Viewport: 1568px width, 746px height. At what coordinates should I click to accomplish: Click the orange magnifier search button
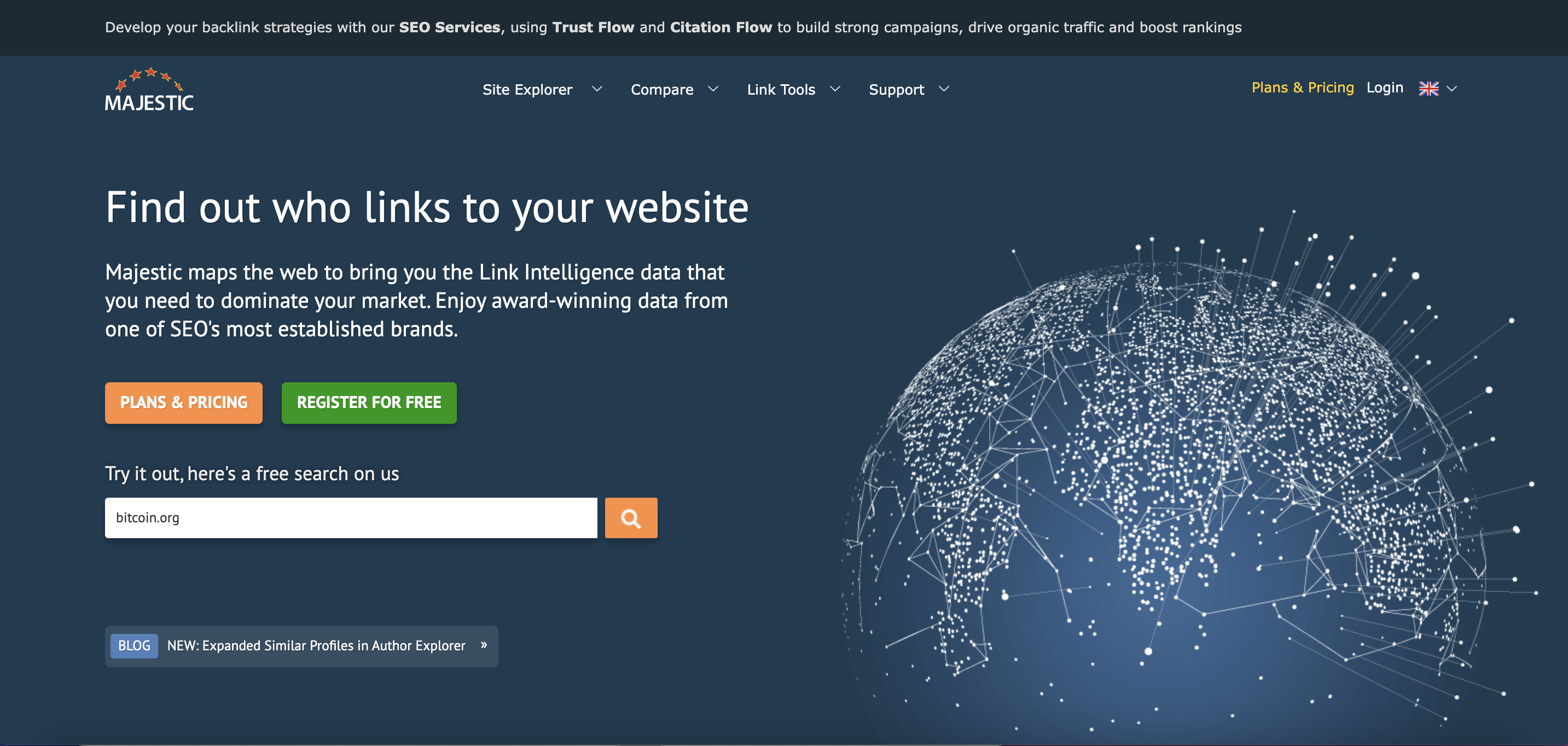pyautogui.click(x=631, y=518)
